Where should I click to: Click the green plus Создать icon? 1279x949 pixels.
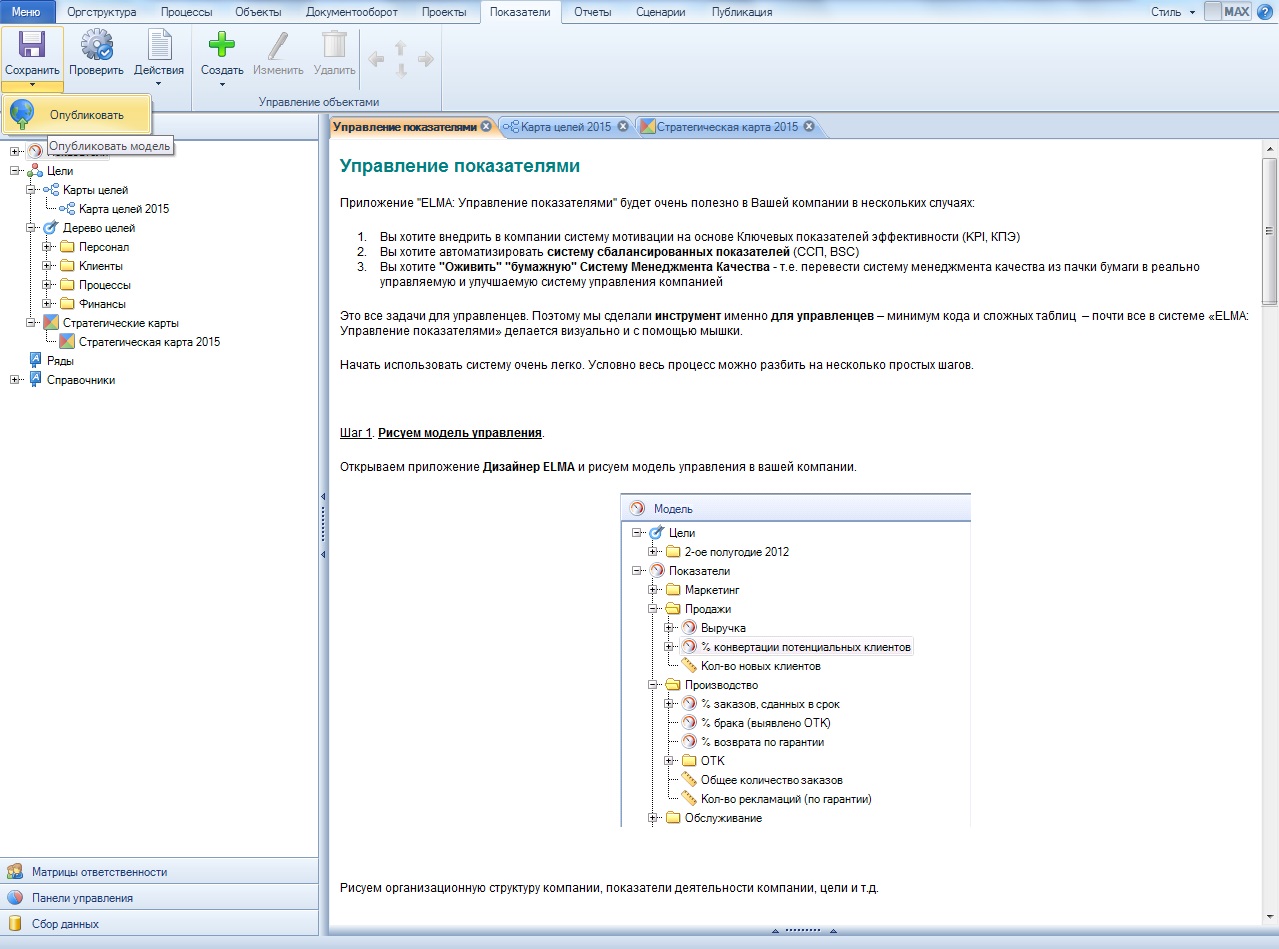tap(221, 45)
